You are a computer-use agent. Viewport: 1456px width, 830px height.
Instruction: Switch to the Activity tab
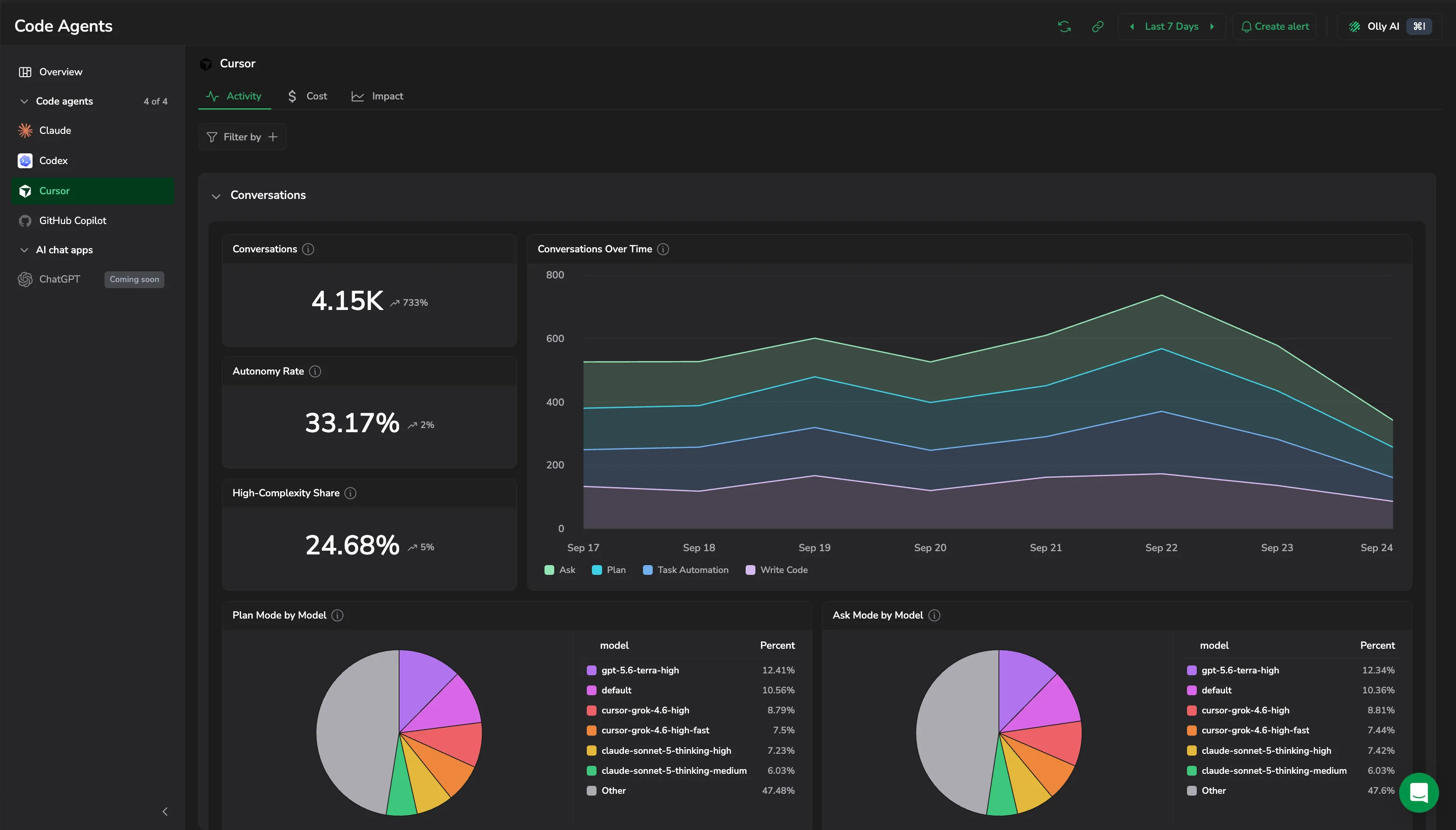(234, 96)
